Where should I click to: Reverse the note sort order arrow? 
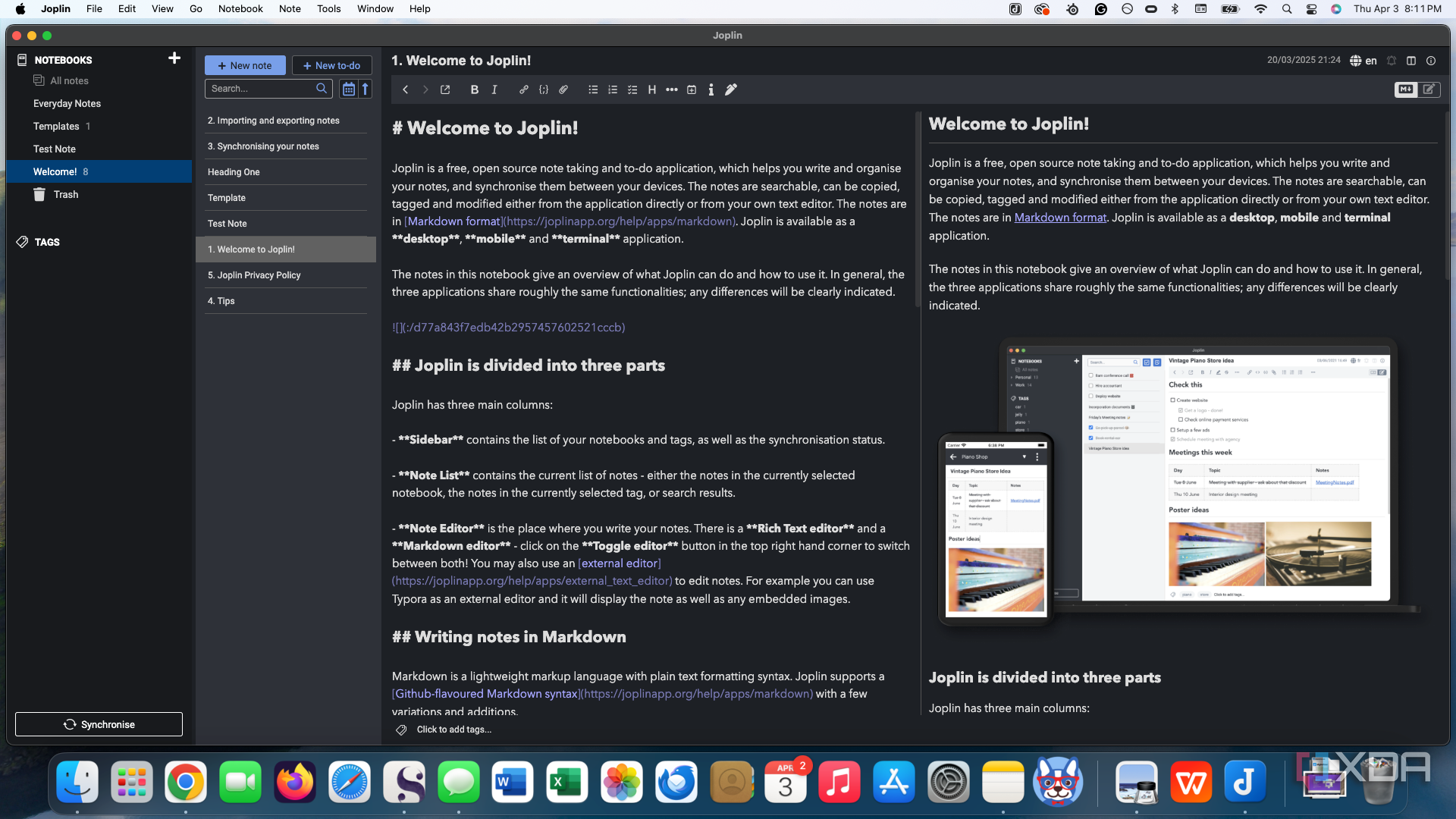click(x=366, y=89)
